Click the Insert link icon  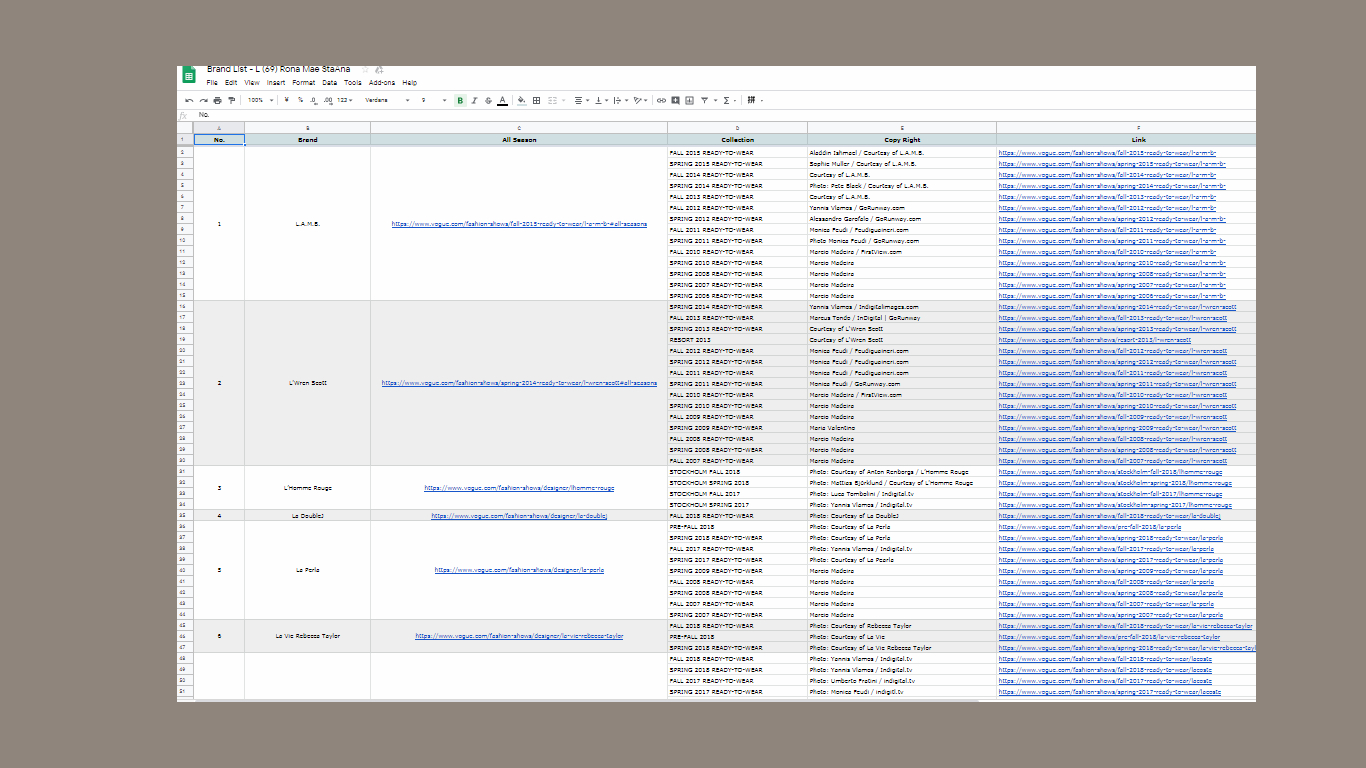(661, 100)
